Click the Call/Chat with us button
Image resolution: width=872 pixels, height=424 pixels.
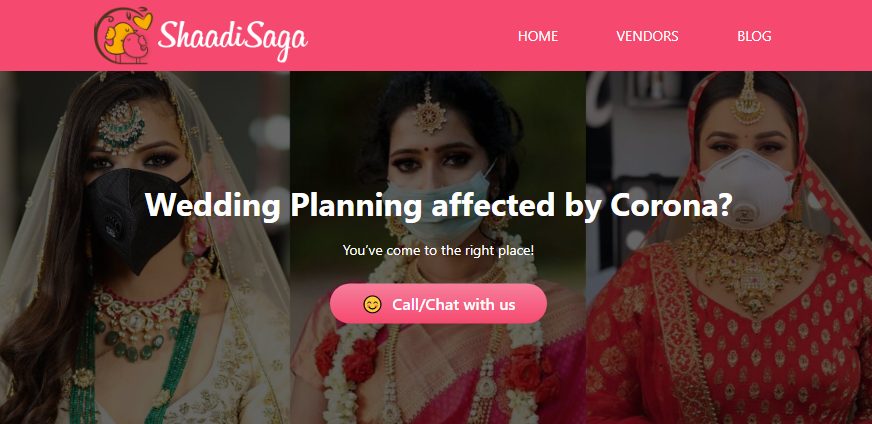(438, 304)
